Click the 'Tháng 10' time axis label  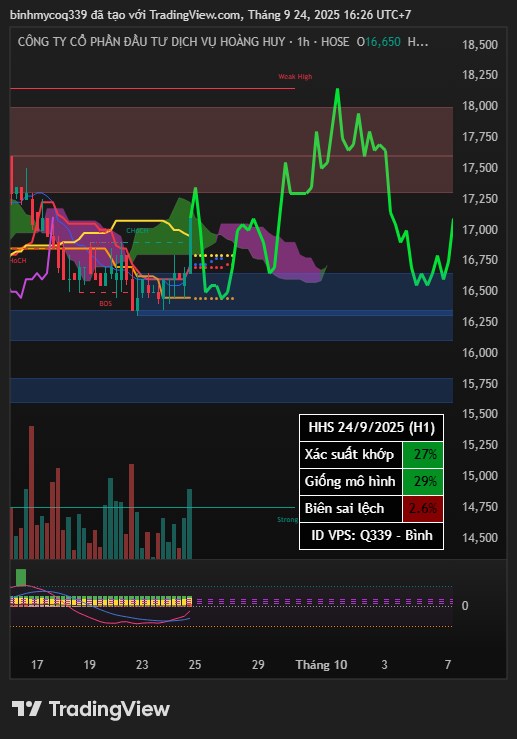(321, 665)
